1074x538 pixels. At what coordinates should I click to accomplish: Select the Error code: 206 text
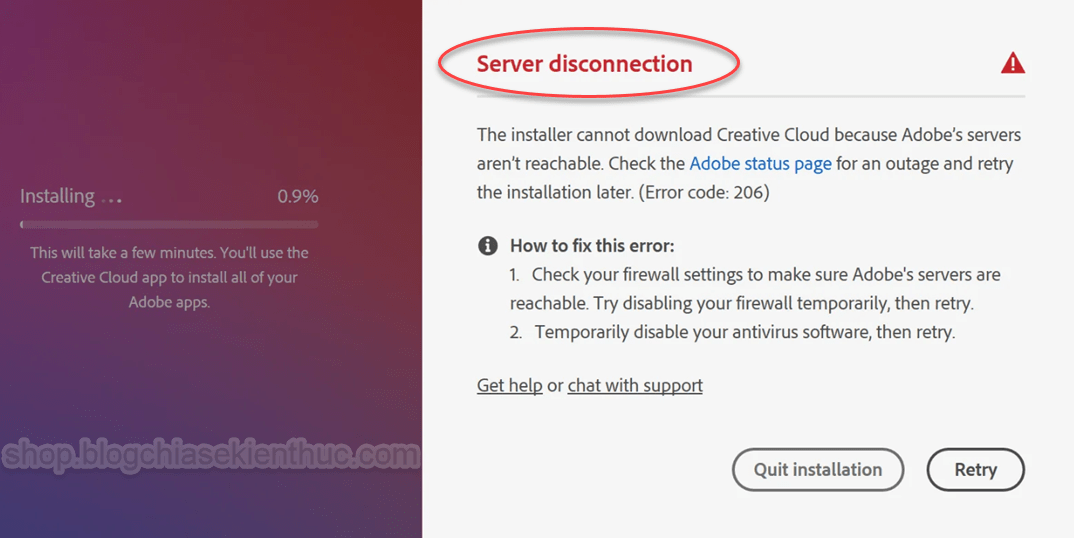point(703,193)
